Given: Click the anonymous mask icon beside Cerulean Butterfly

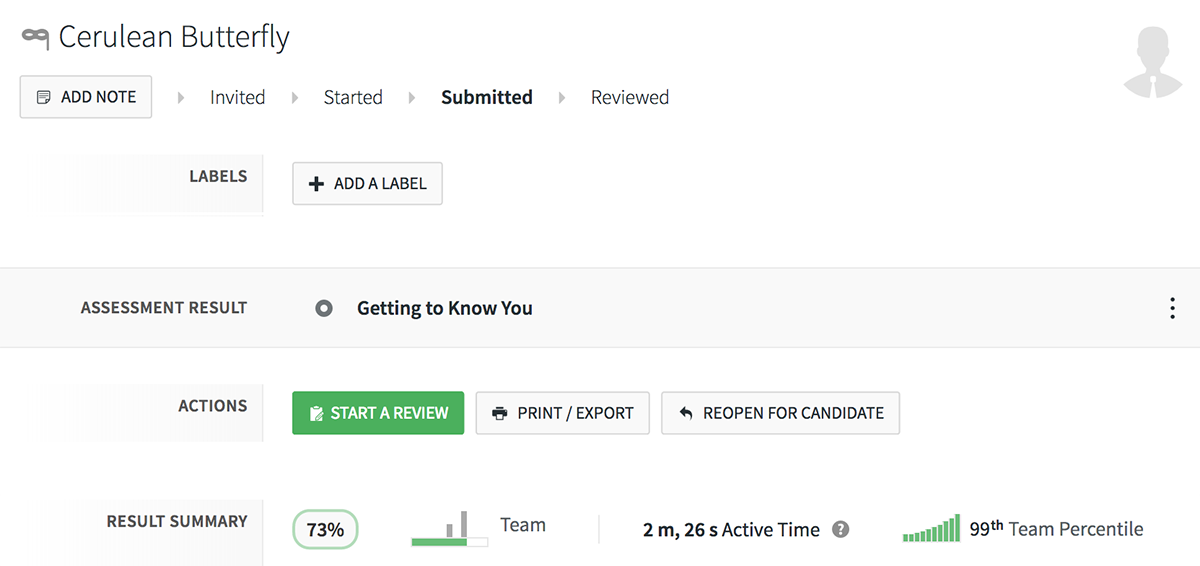Looking at the screenshot, I should (35, 38).
